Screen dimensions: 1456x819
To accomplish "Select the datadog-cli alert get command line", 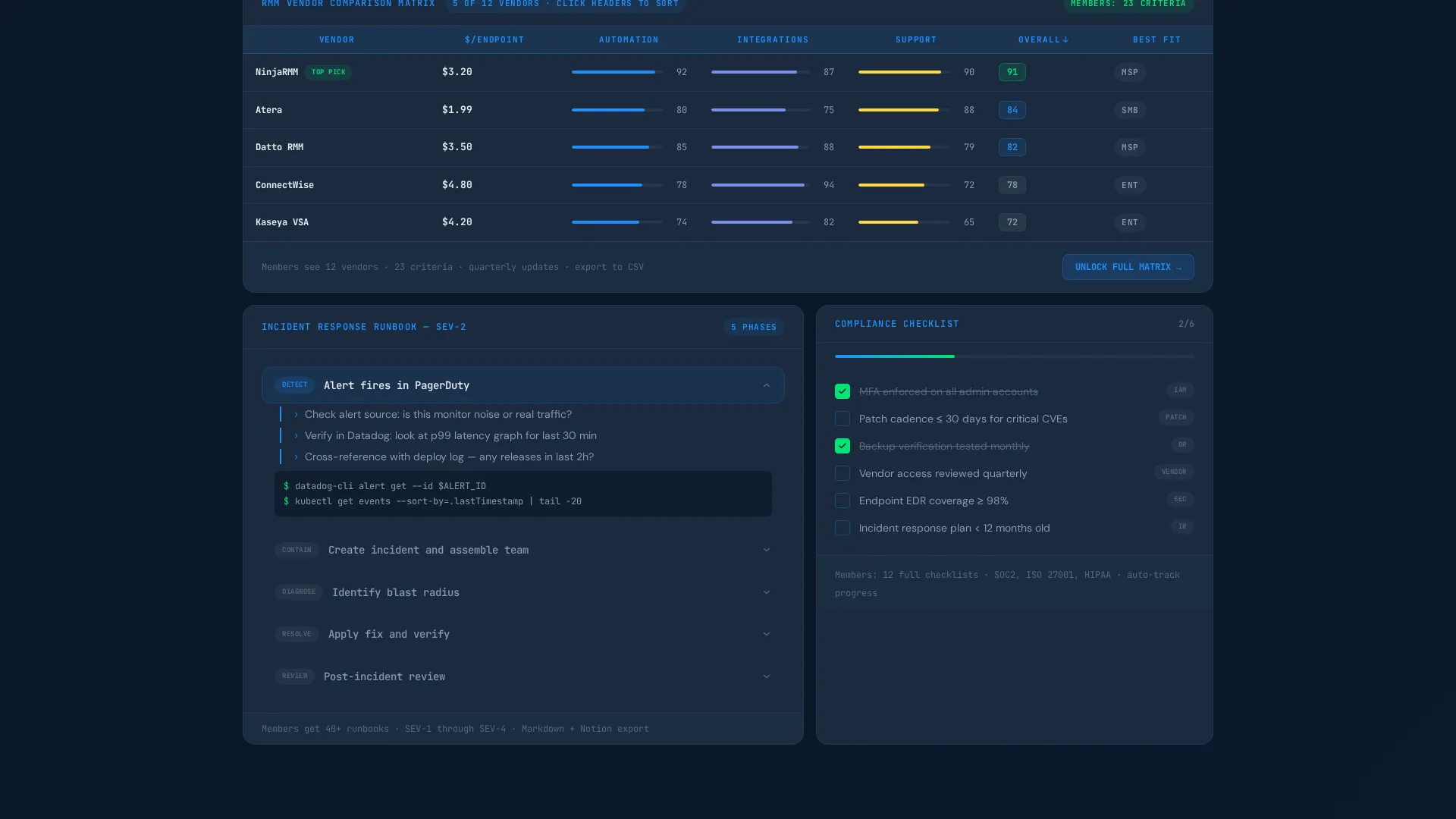I will click(x=384, y=486).
